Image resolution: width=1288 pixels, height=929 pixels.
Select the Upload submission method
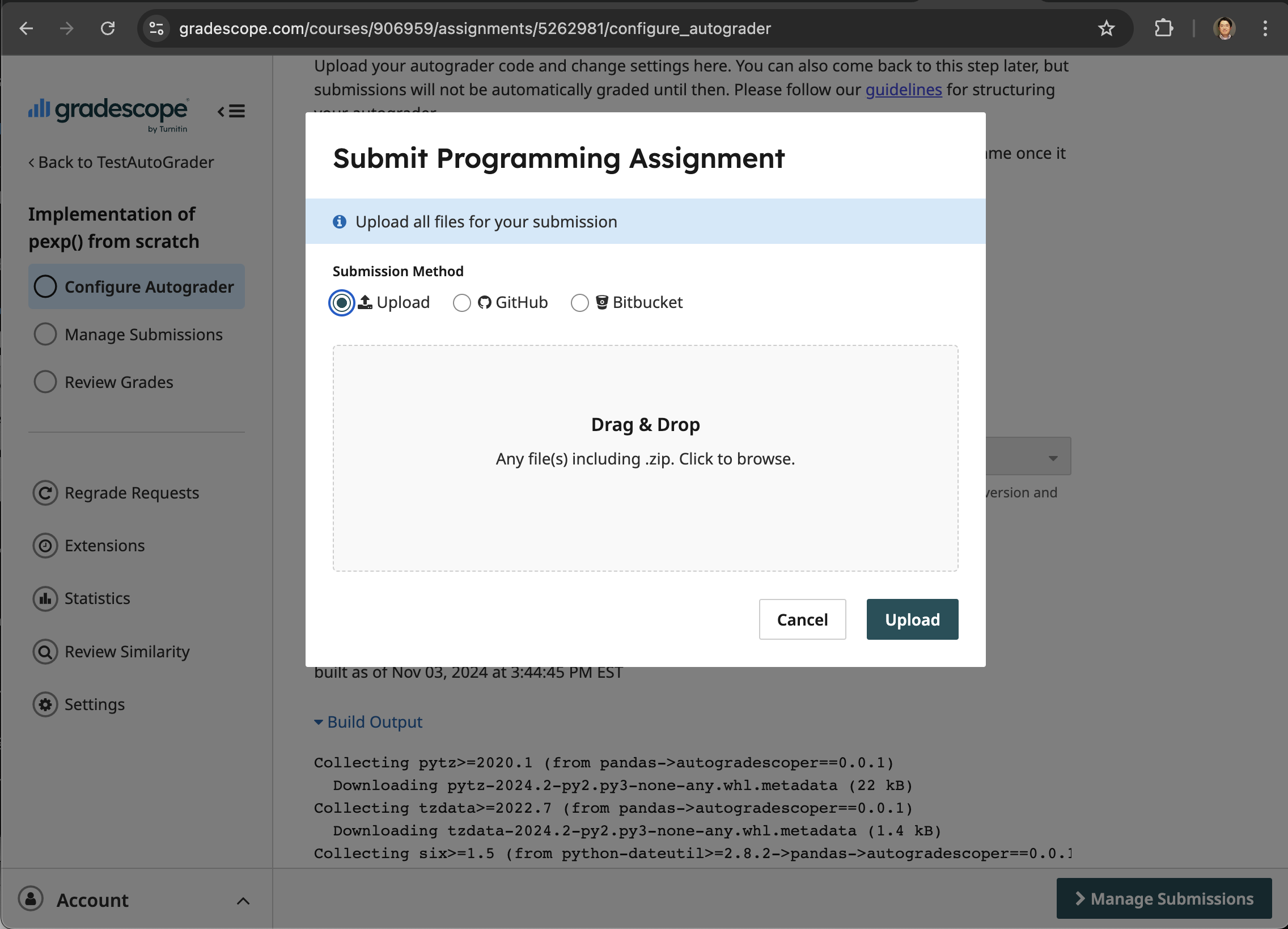tap(341, 302)
